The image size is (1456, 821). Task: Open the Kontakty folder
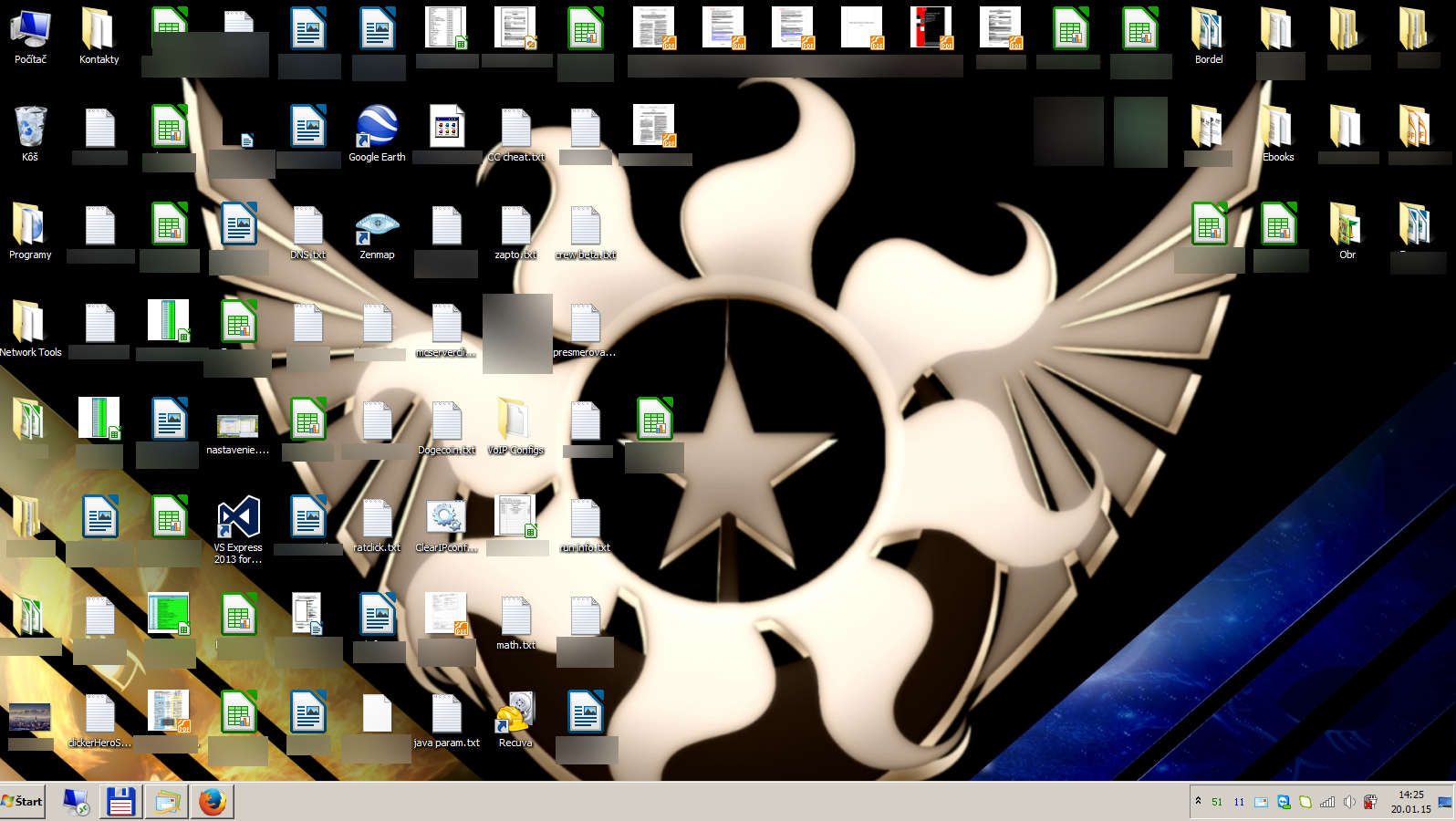pyautogui.click(x=99, y=36)
